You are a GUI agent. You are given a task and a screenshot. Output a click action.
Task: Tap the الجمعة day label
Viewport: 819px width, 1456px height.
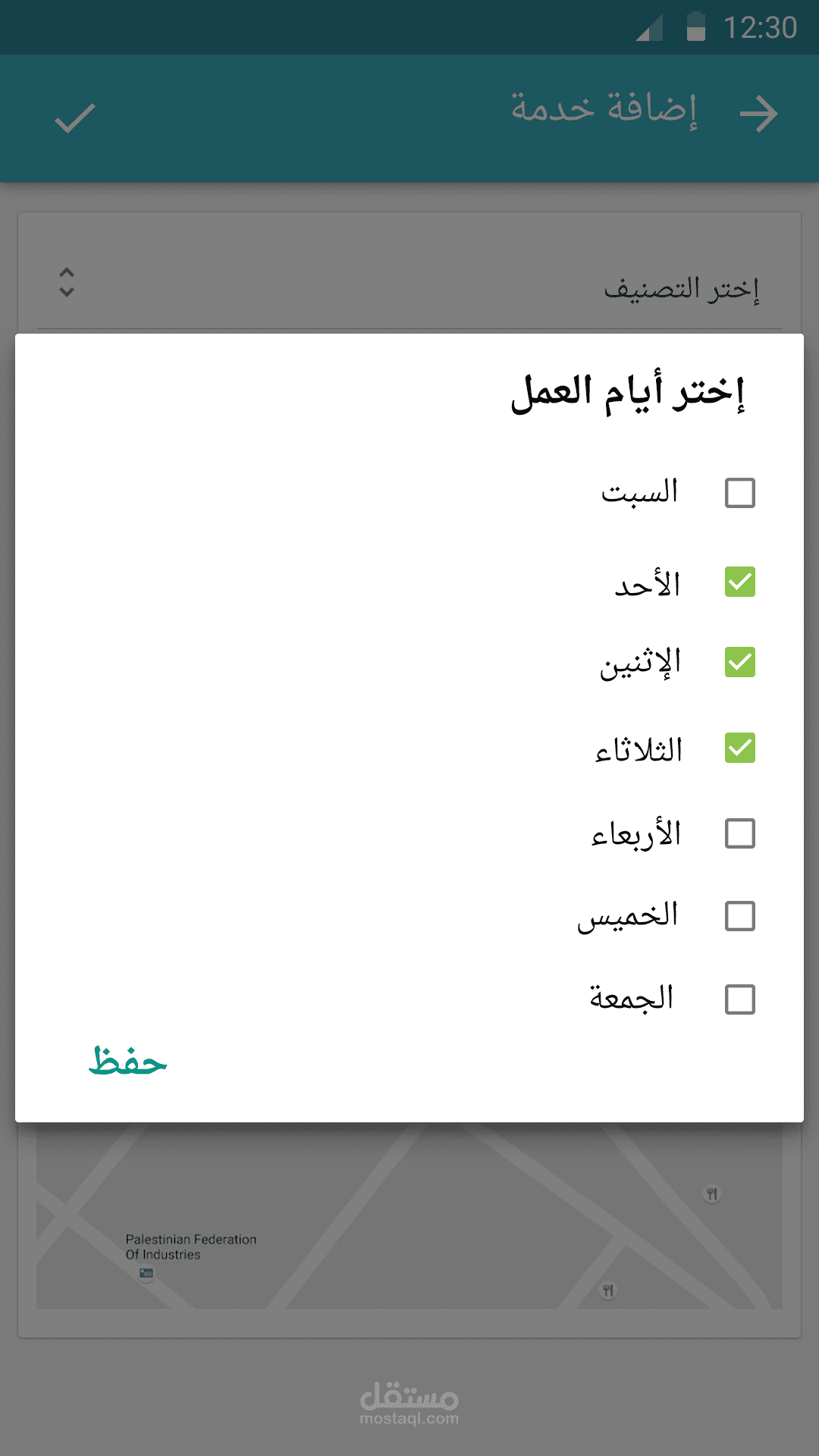[x=632, y=998]
